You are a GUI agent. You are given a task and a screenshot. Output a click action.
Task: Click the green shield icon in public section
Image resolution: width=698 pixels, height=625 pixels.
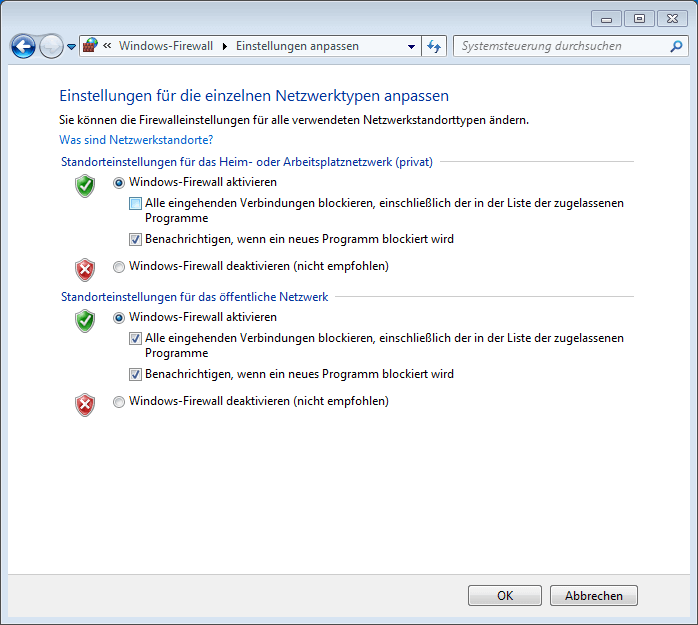tap(85, 321)
